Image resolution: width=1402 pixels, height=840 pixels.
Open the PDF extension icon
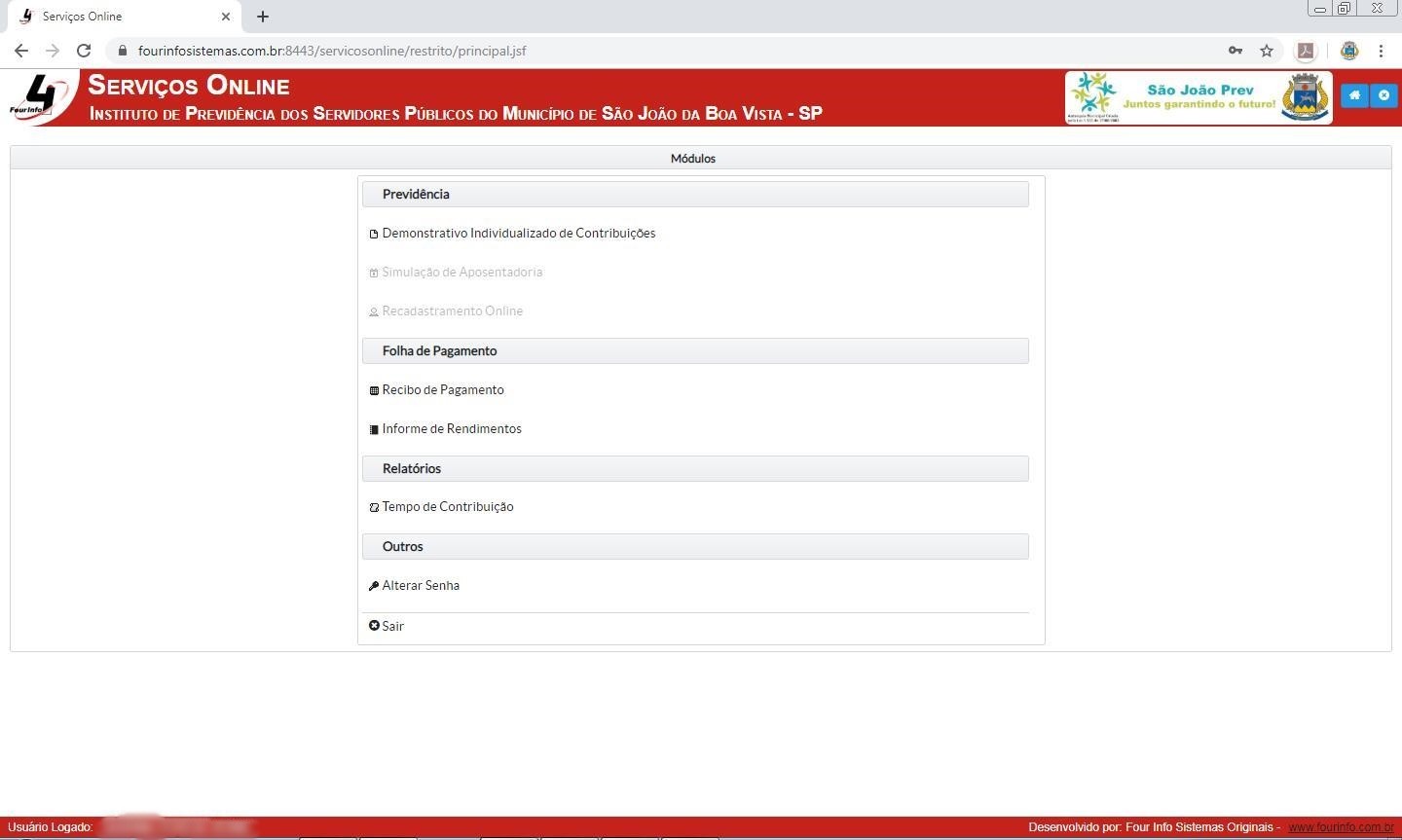pyautogui.click(x=1306, y=51)
